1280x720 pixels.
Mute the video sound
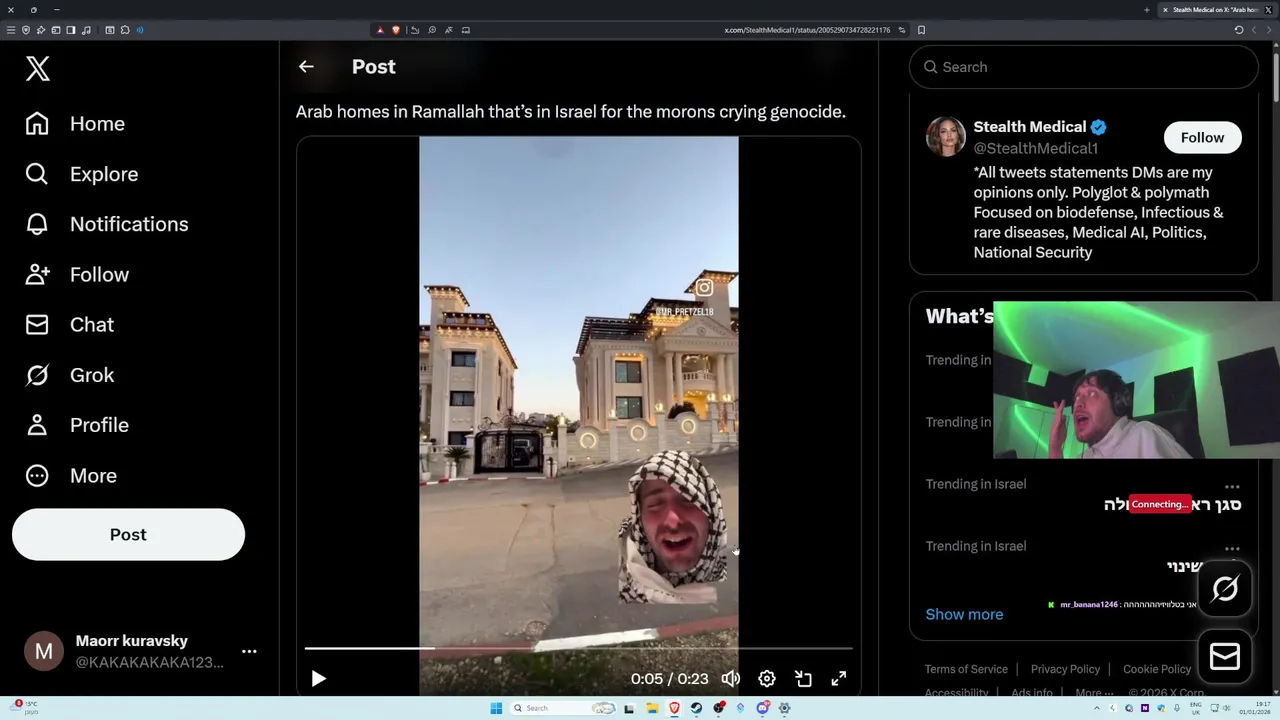731,679
